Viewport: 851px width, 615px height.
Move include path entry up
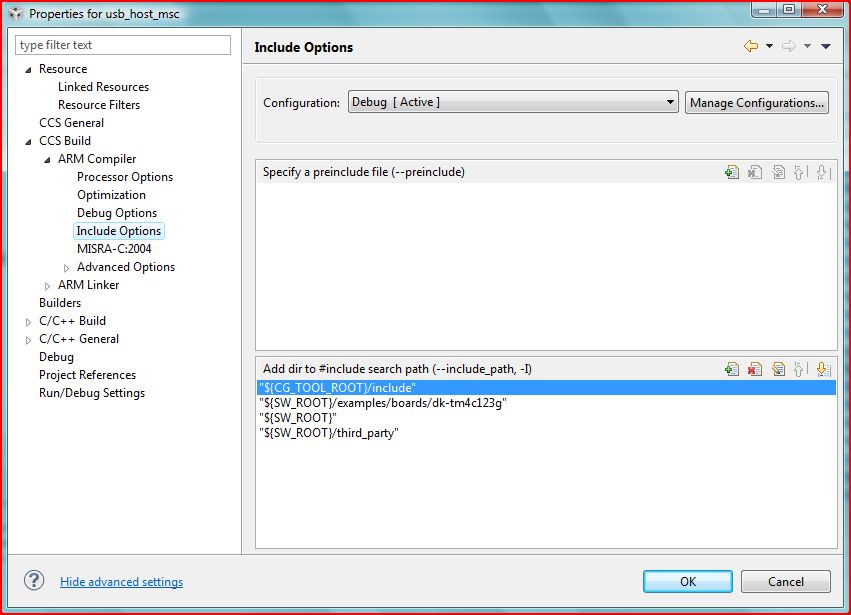coord(800,369)
